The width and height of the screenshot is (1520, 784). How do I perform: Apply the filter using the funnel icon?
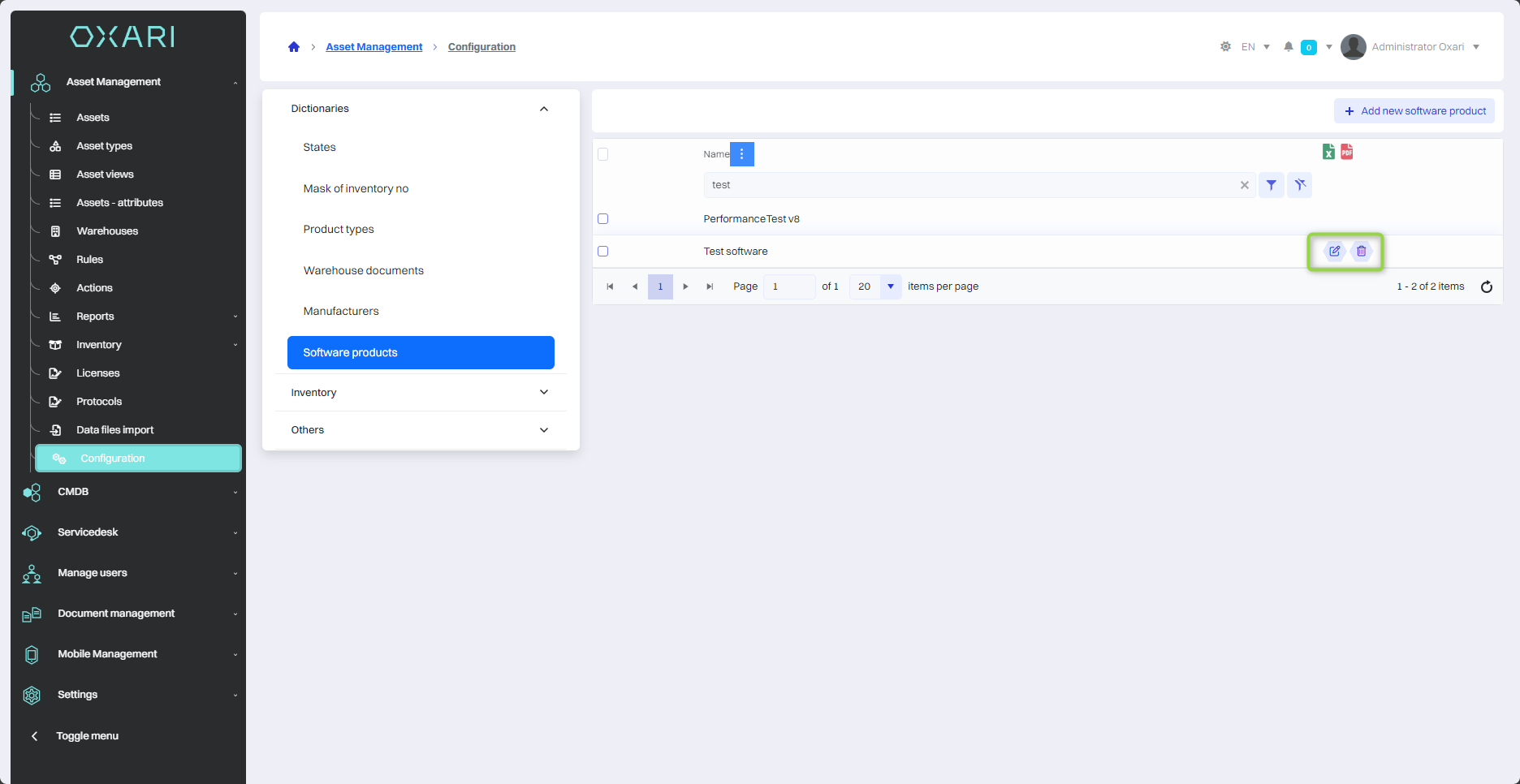click(x=1271, y=185)
